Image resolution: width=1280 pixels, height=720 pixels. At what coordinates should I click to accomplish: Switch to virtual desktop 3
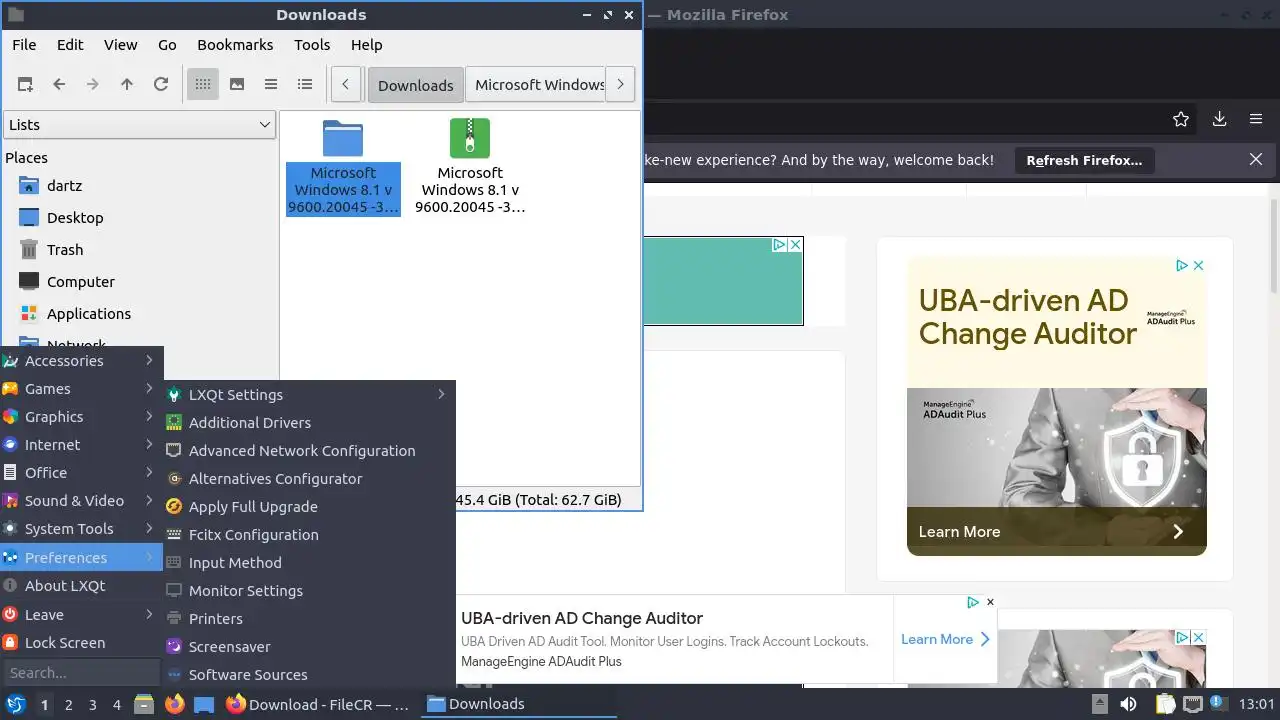[92, 704]
